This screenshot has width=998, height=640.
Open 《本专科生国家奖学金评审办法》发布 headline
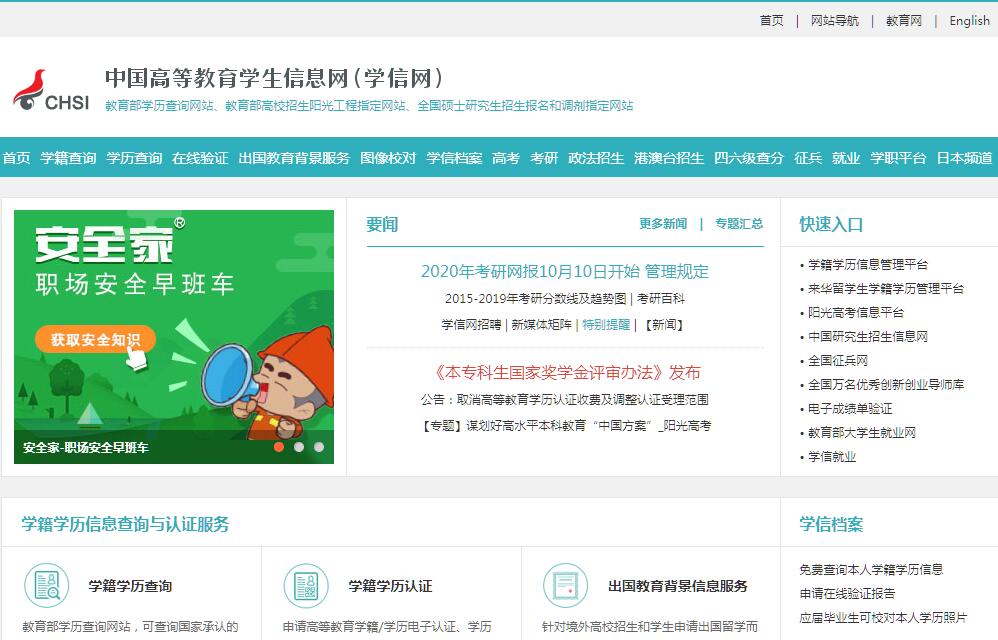click(565, 372)
